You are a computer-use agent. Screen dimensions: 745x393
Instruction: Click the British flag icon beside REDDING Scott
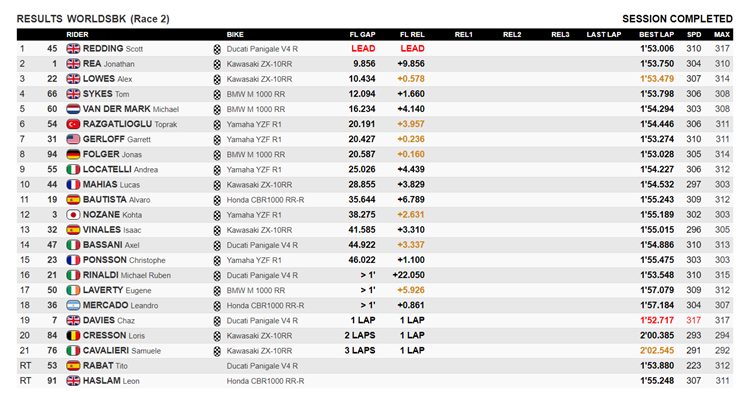coord(73,48)
